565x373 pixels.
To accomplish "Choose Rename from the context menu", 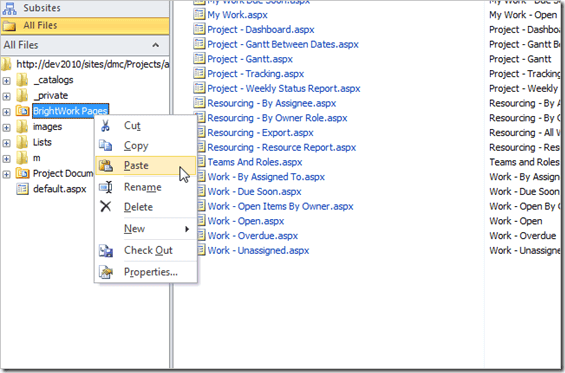I will (146, 187).
